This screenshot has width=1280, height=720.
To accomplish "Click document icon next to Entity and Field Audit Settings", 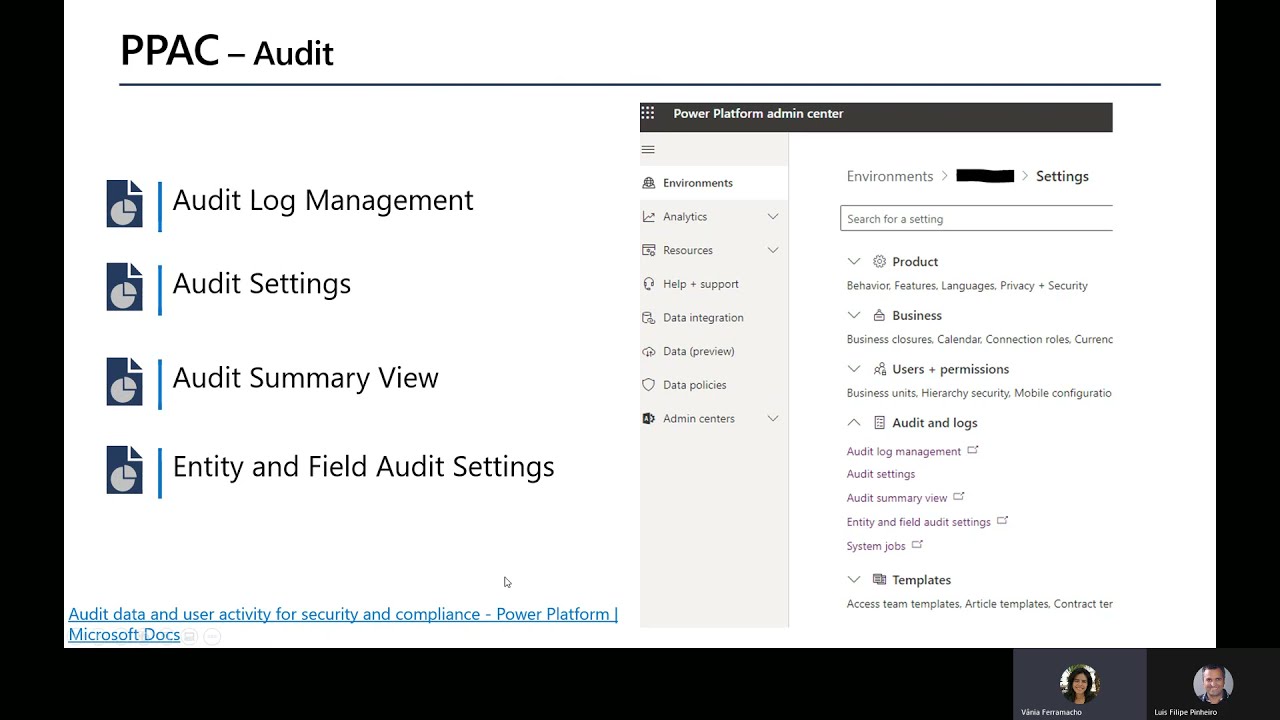I will pyautogui.click(x=125, y=470).
